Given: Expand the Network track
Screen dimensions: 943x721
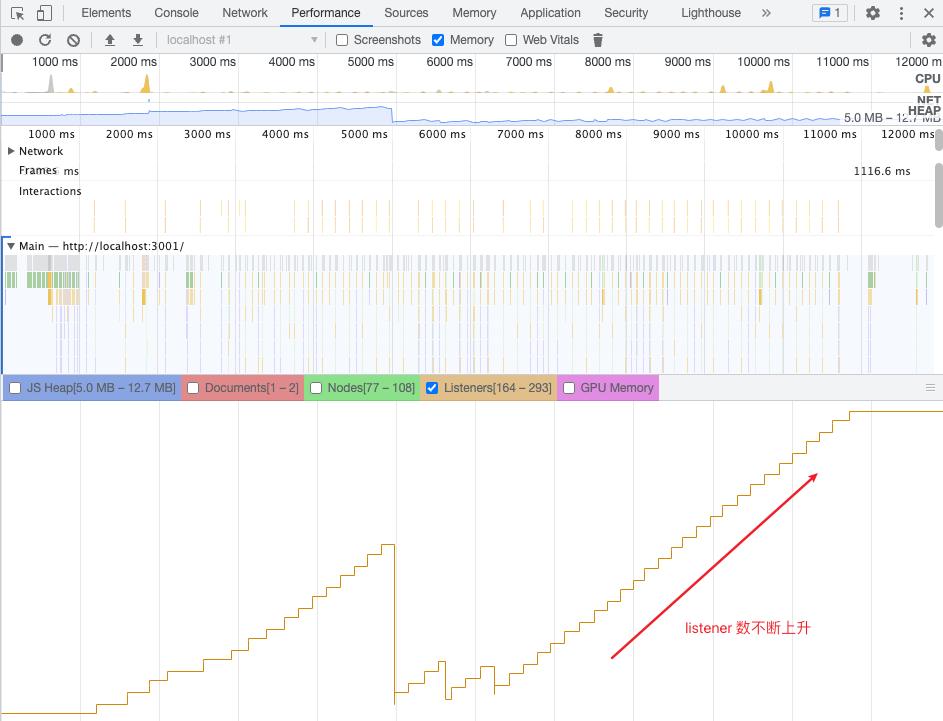Looking at the screenshot, I should pyautogui.click(x=11, y=151).
